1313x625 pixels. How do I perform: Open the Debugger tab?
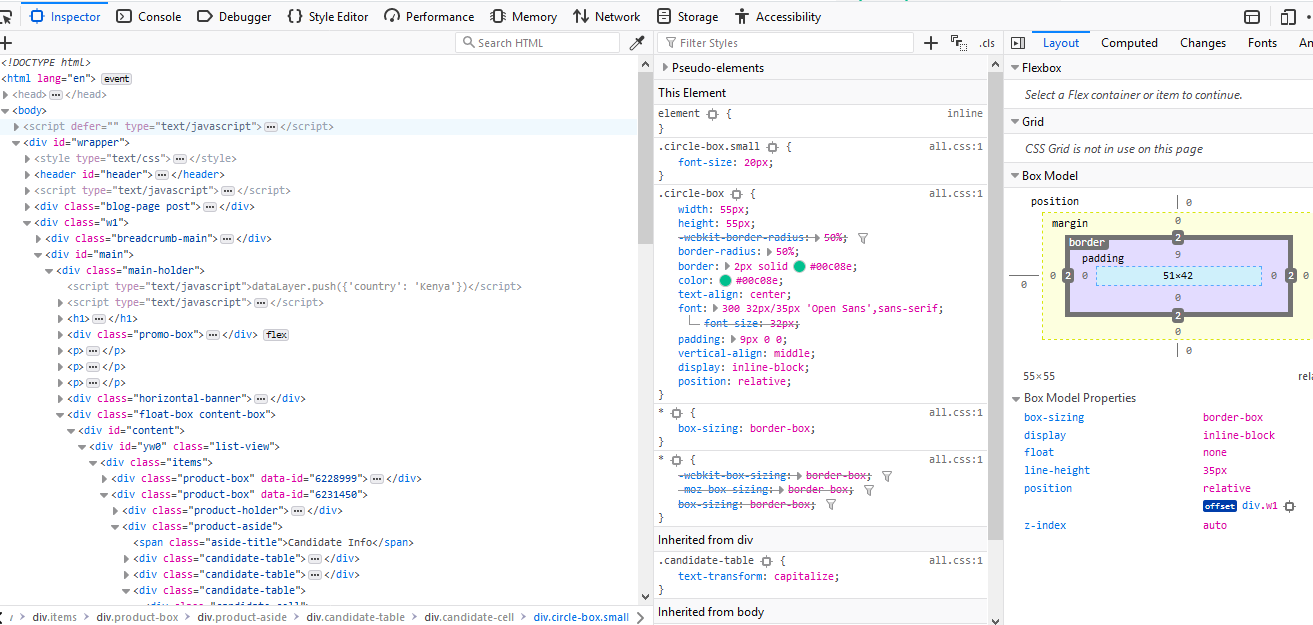tap(234, 17)
